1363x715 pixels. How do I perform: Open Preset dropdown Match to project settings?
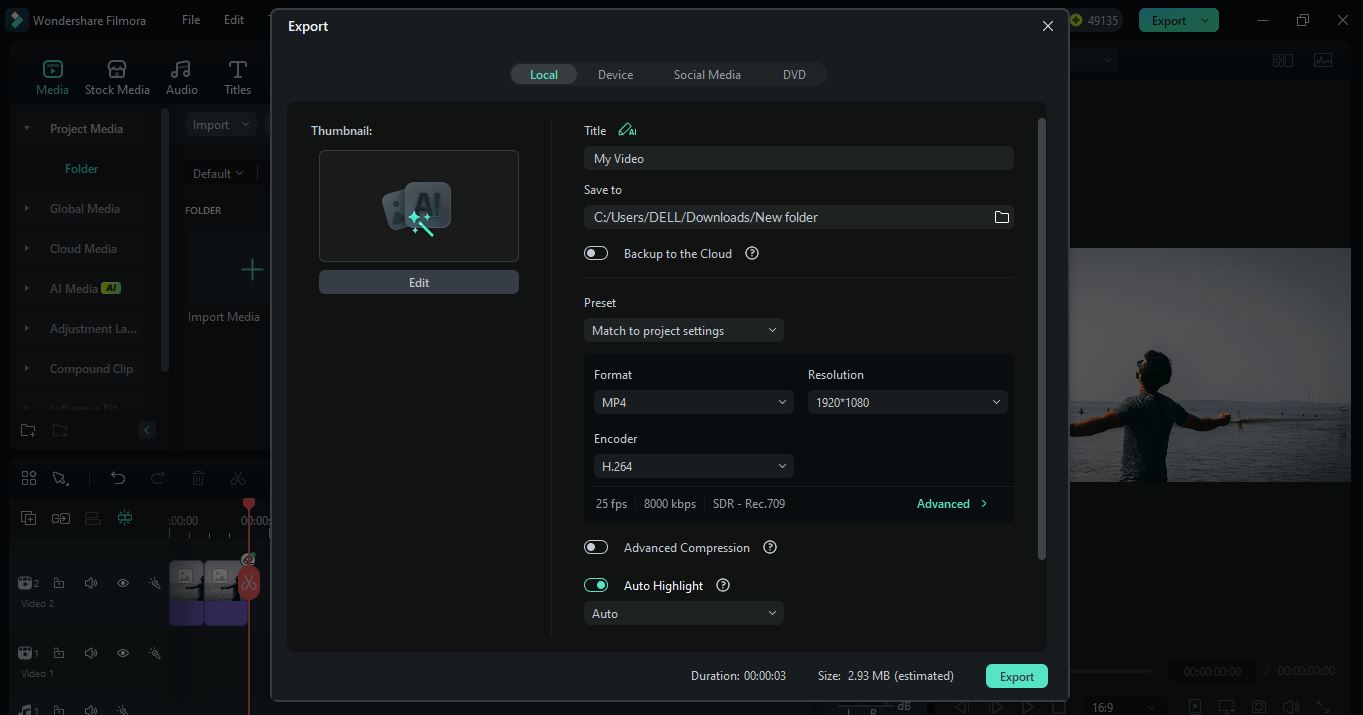[x=684, y=330]
